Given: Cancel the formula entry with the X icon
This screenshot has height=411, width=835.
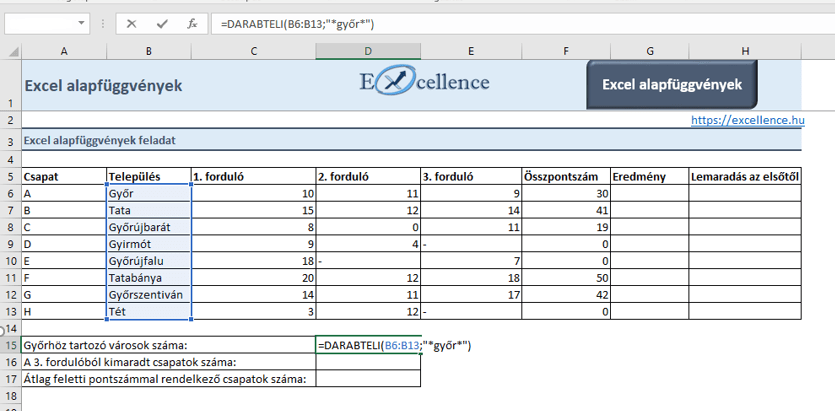Looking at the screenshot, I should pos(132,24).
